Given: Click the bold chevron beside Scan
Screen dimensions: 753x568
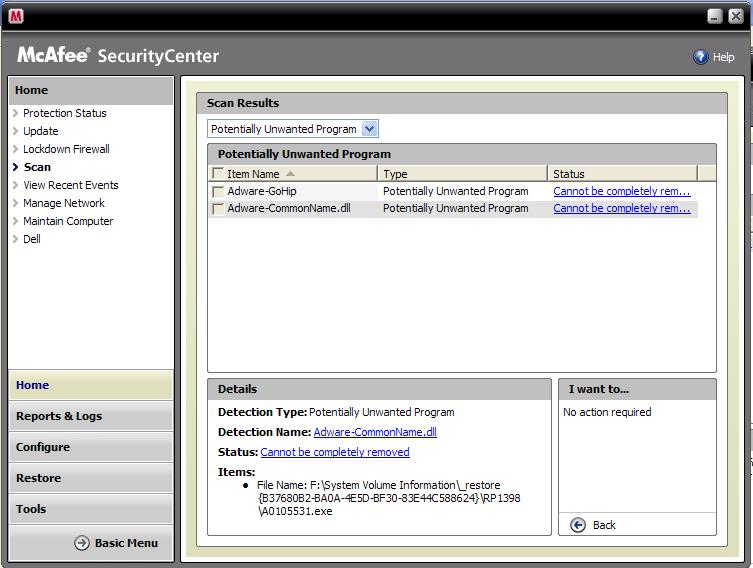Looking at the screenshot, I should click(15, 167).
